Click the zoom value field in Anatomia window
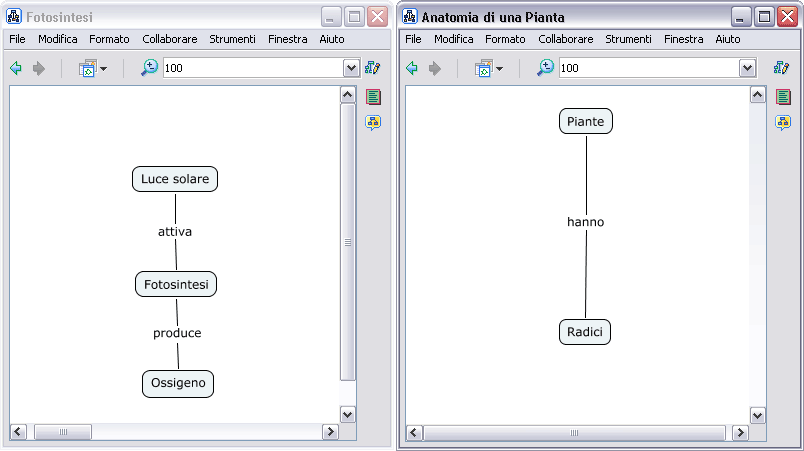Screen dimensions: 804x451 point(647,68)
